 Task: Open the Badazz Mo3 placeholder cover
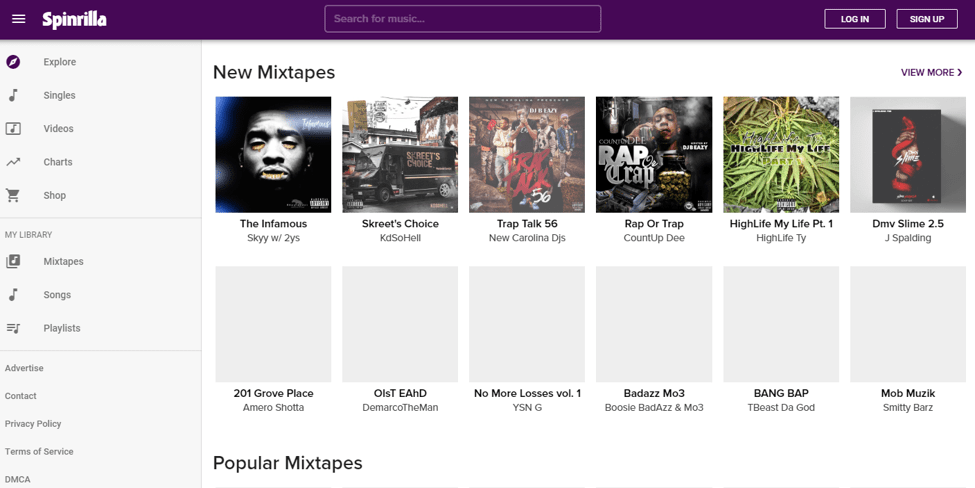654,324
